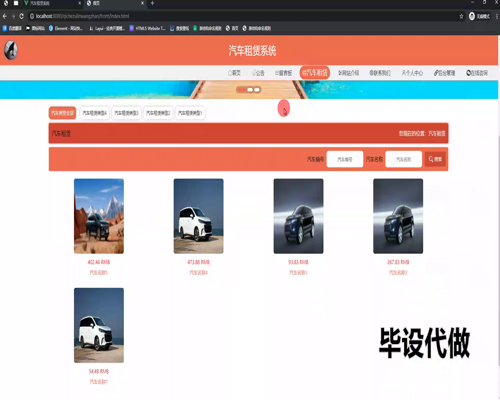Open 联系我们 in the navigation bar

point(380,73)
